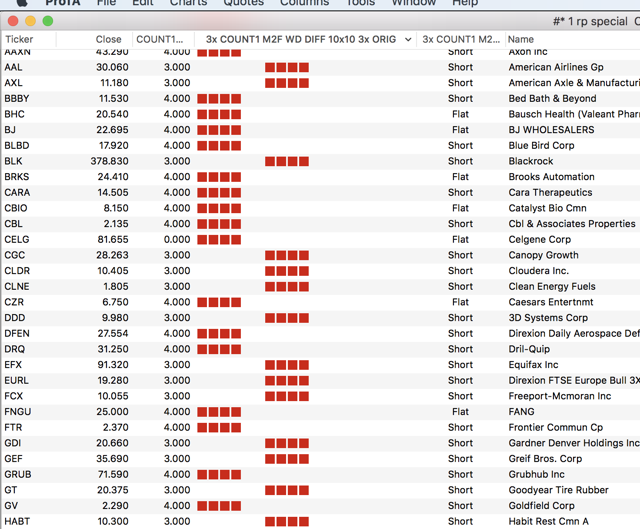
Task: Select the CZR ticker
Action: click(14, 302)
